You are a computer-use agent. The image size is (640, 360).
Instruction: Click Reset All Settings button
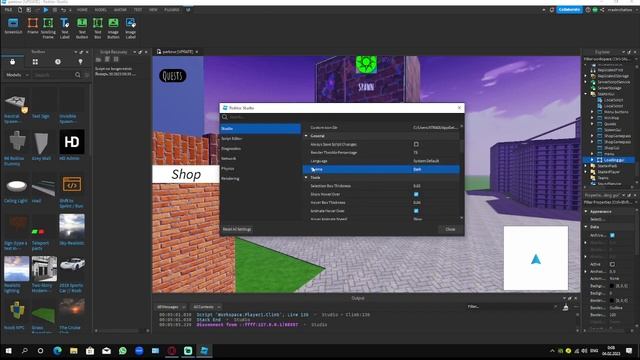pyautogui.click(x=237, y=229)
